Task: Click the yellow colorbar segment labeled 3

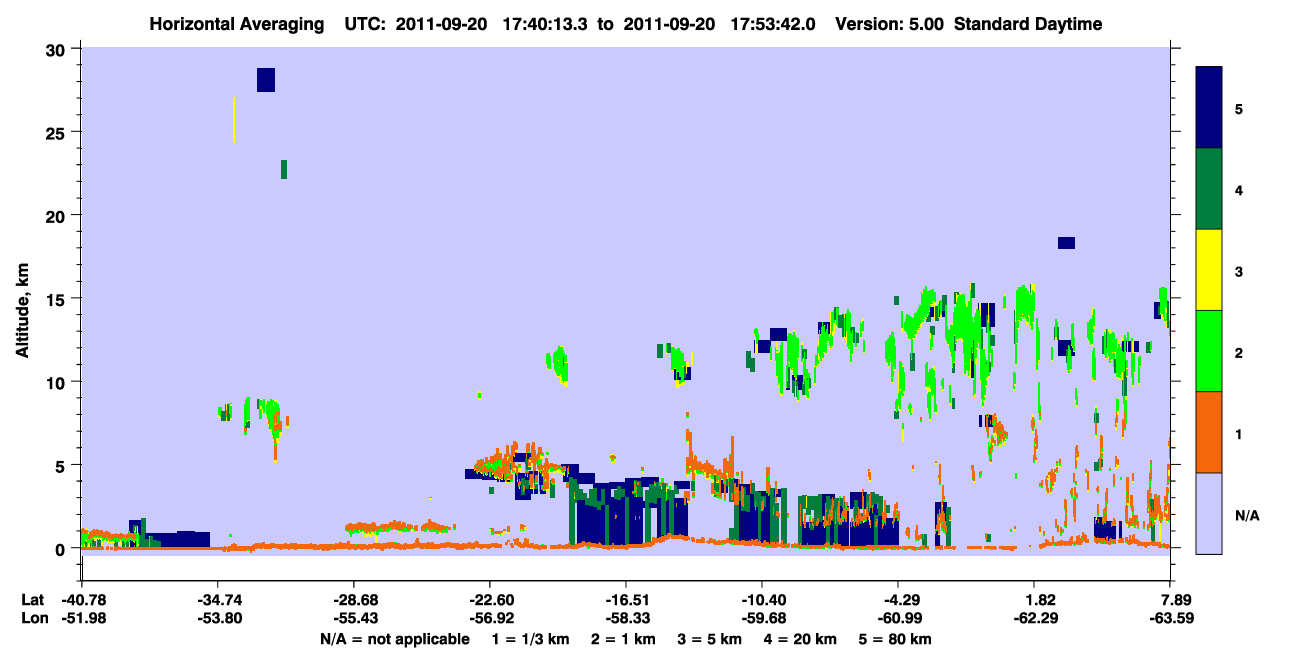Action: click(1209, 270)
